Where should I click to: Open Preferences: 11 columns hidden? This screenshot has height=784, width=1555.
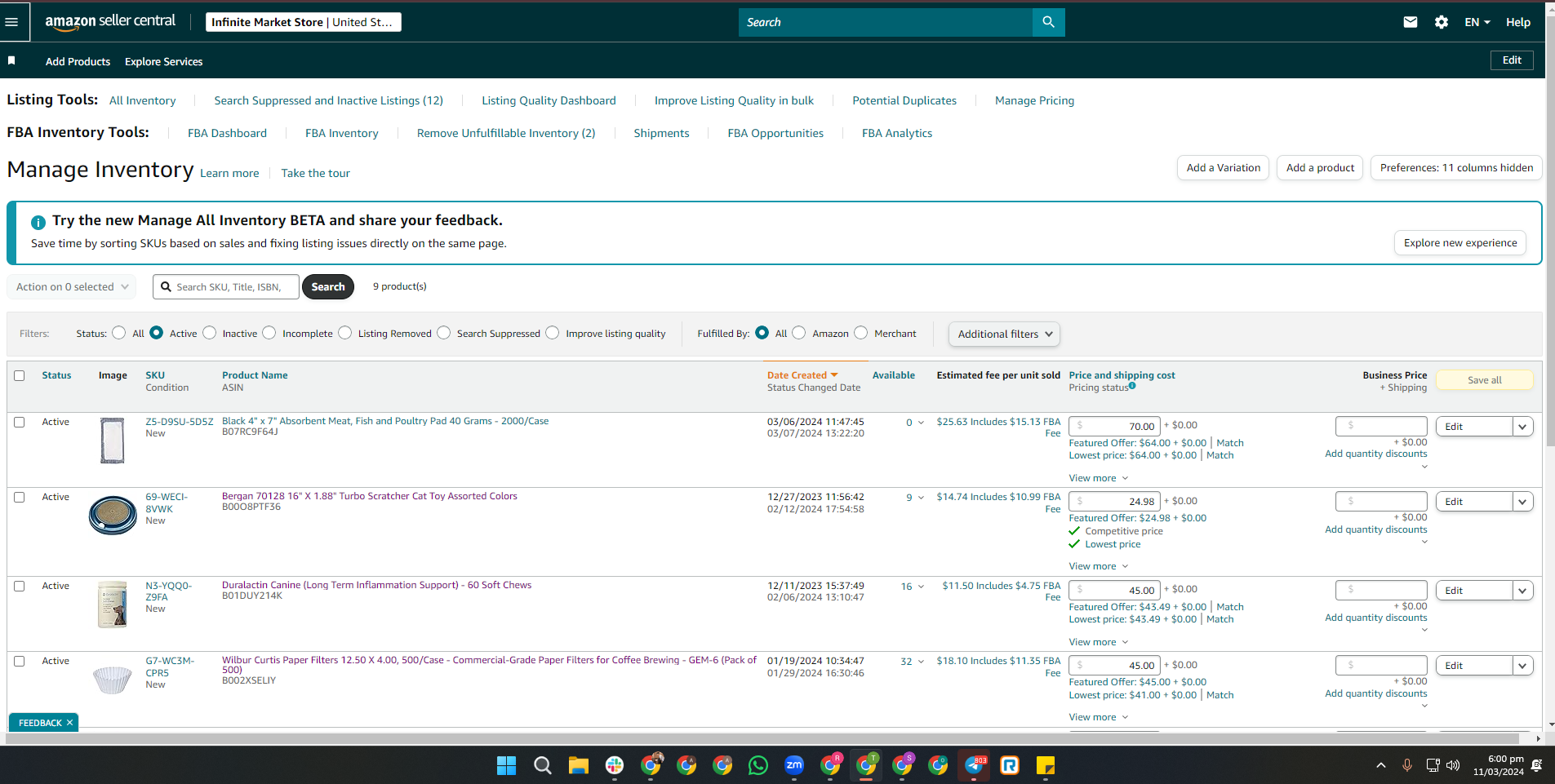pos(1456,167)
